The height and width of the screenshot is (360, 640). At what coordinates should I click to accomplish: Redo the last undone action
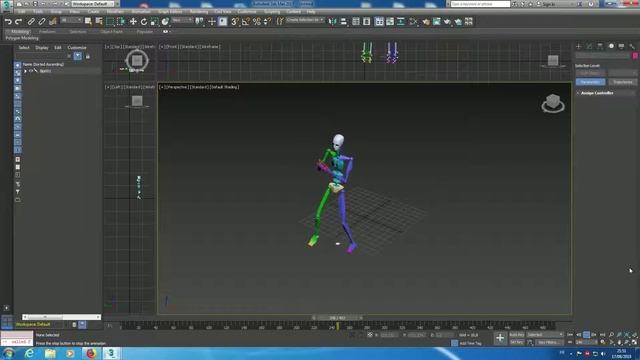[x=18, y=22]
